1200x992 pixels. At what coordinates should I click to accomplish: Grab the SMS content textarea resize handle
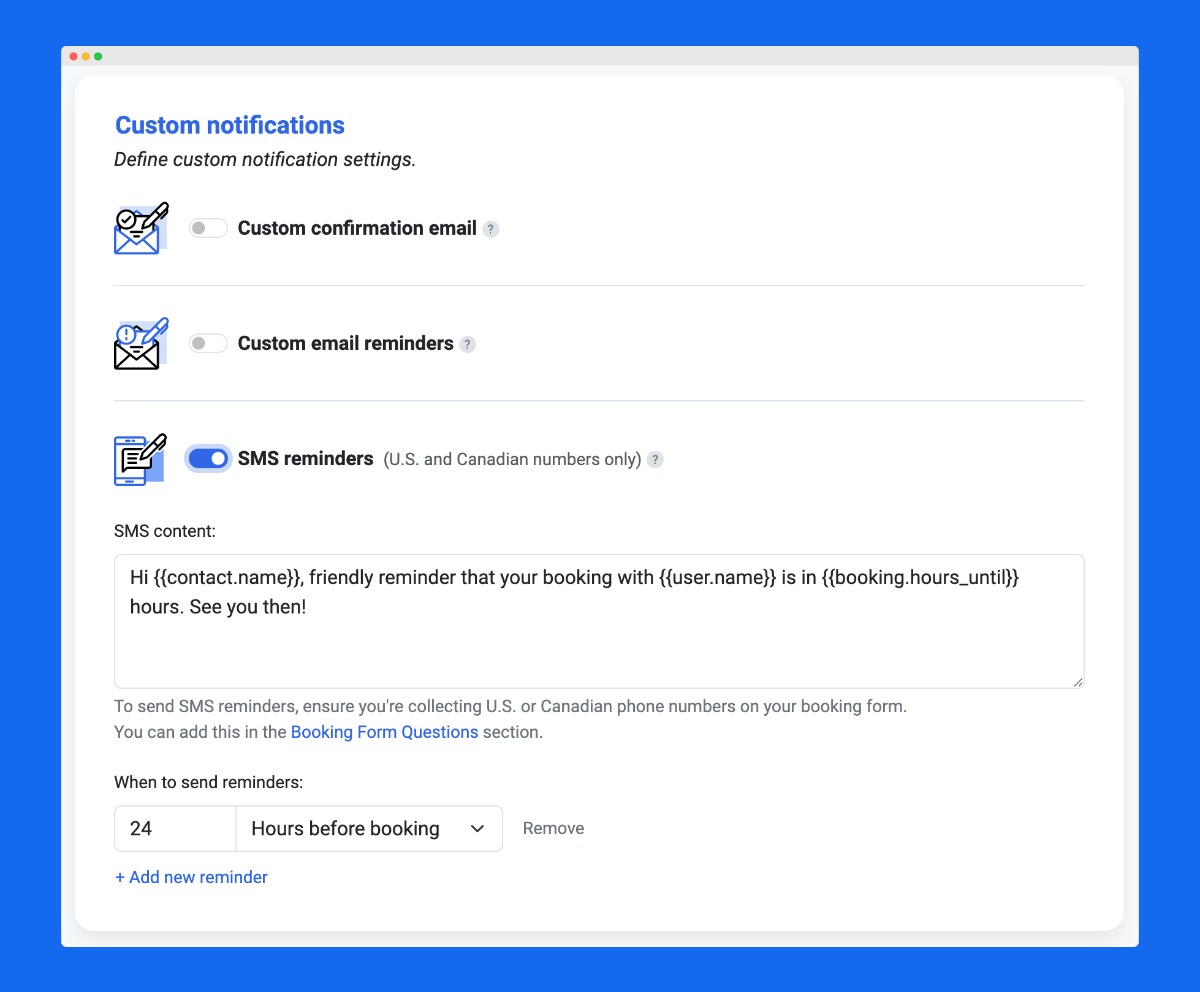[1077, 681]
